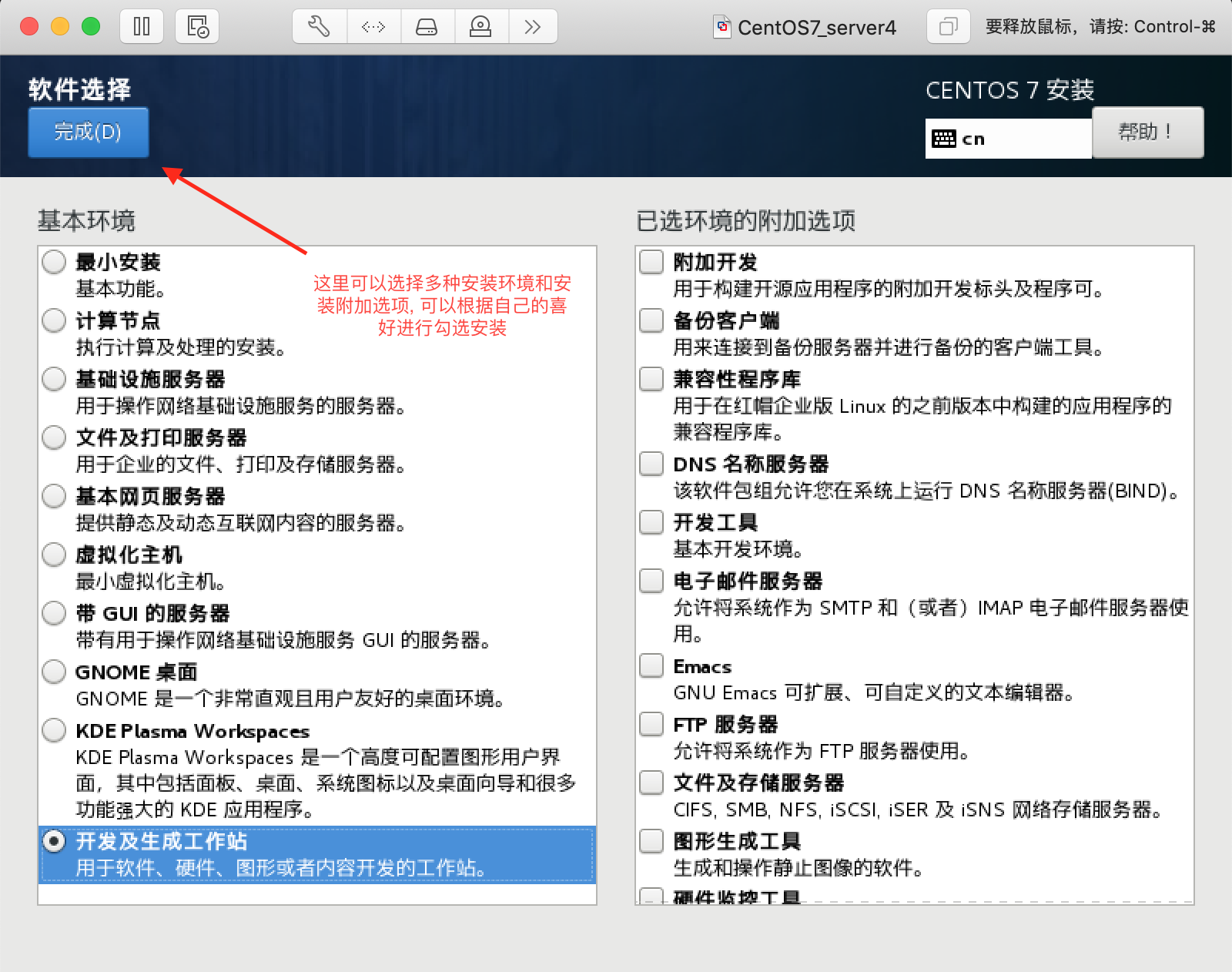Click the overlapping-squares window view icon
Viewport: 1232px width, 972px height.
(948, 27)
